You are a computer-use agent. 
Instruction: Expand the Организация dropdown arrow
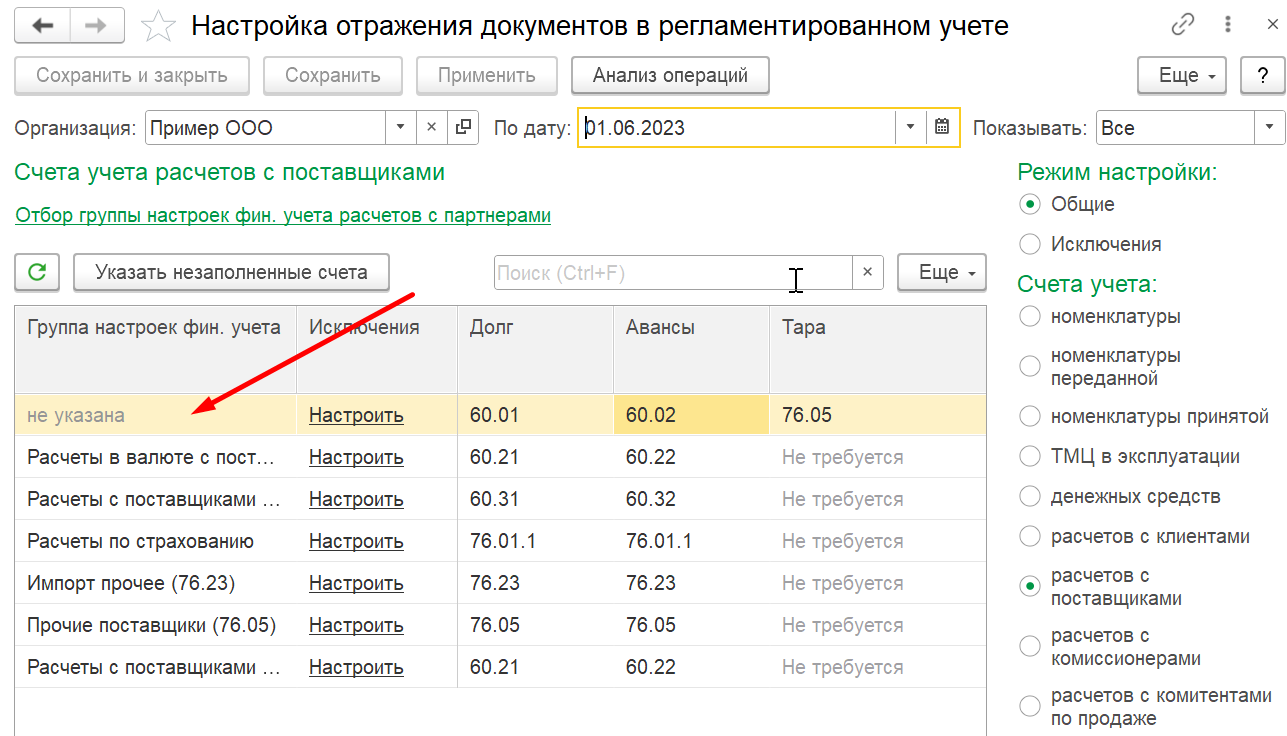click(x=401, y=128)
